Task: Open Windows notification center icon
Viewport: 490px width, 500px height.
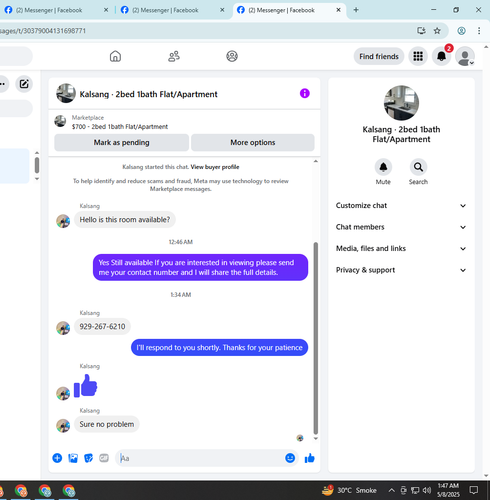Action: (474, 490)
